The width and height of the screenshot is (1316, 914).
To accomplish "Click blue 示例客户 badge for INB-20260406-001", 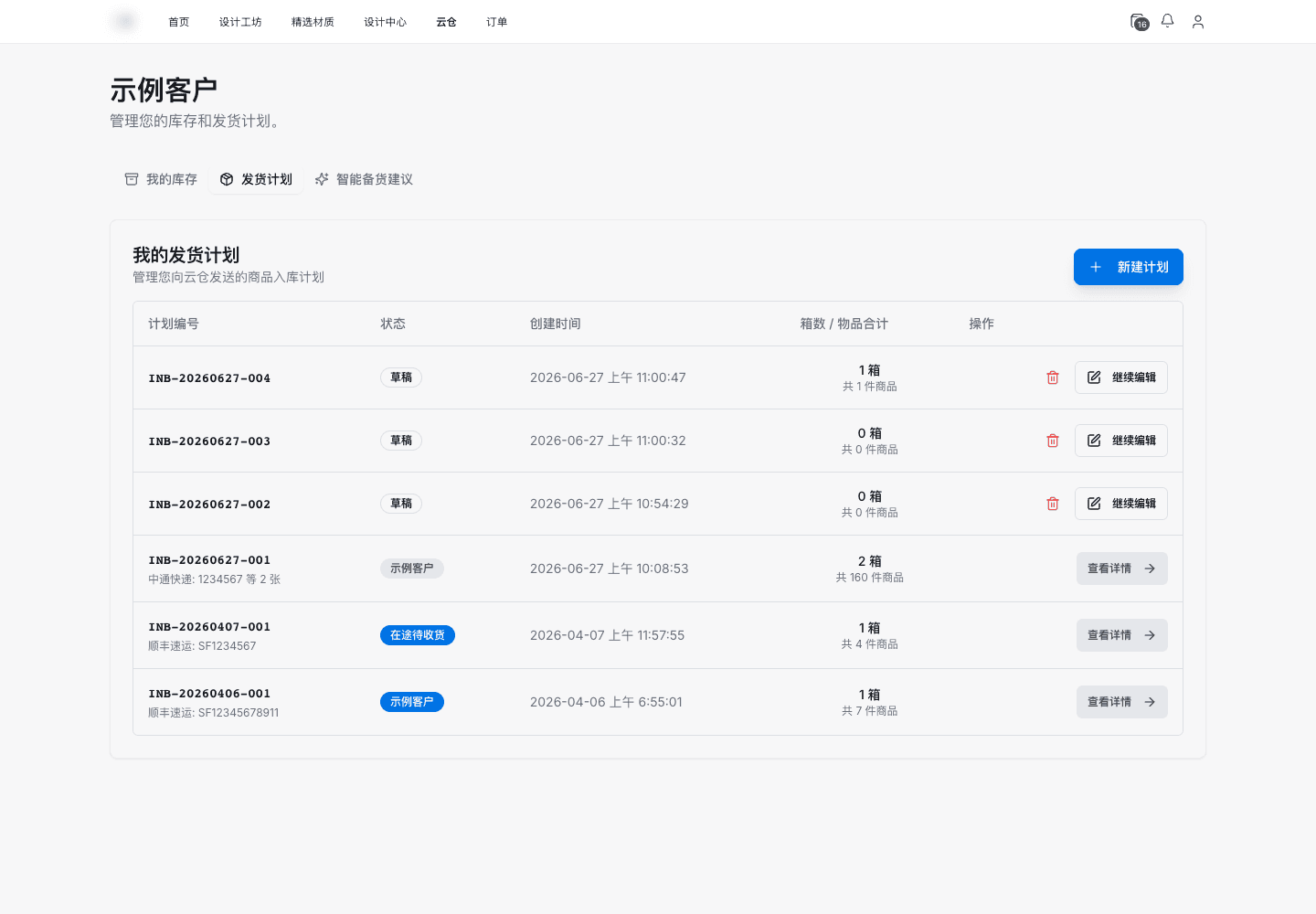I will pos(412,702).
